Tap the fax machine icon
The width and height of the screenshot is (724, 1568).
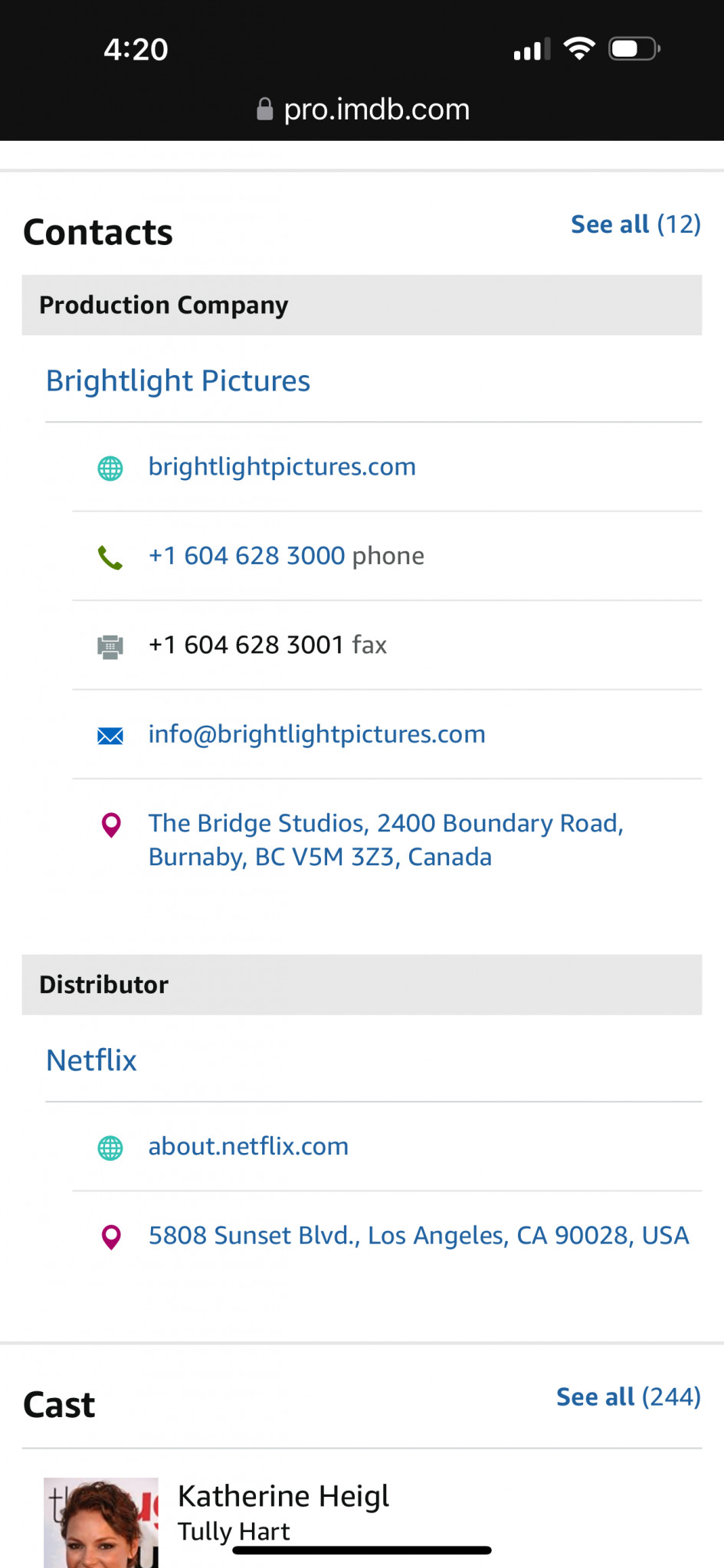coord(110,647)
